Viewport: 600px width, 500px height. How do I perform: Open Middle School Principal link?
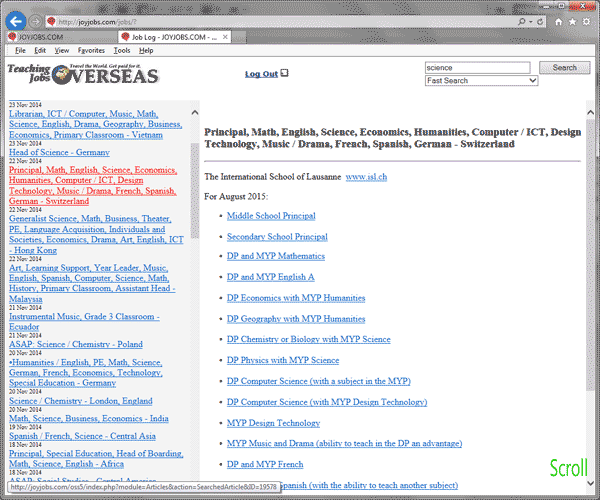(271, 216)
